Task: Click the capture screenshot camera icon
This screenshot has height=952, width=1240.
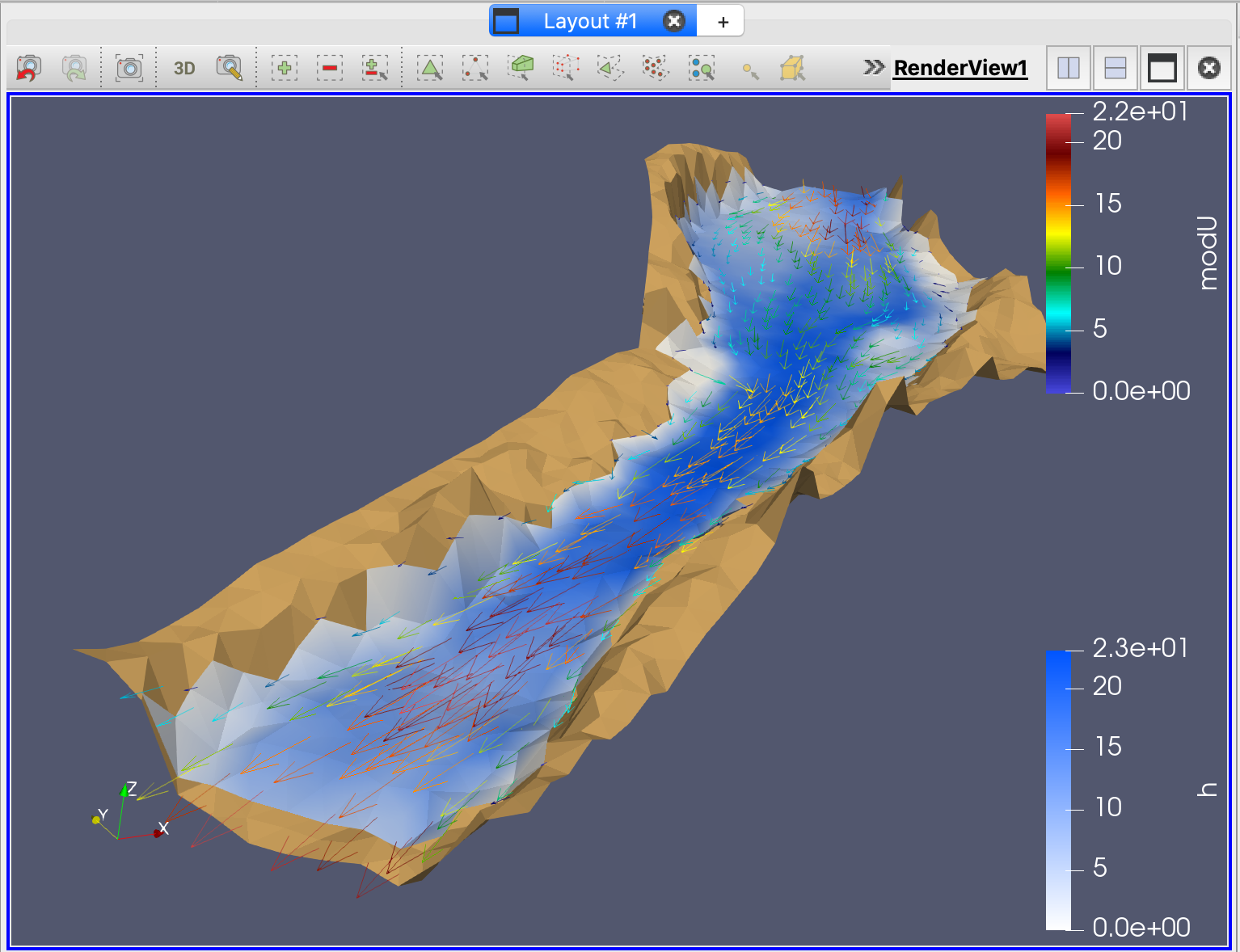Action: click(129, 69)
